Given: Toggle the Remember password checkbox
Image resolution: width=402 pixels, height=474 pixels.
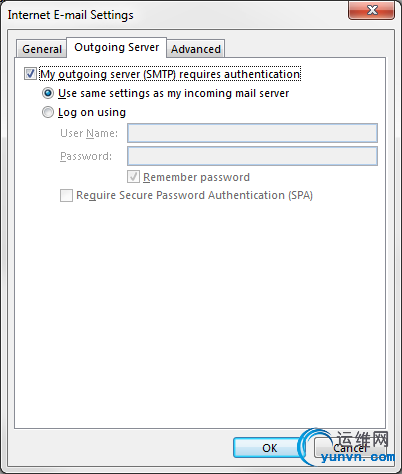Looking at the screenshot, I should [x=133, y=177].
